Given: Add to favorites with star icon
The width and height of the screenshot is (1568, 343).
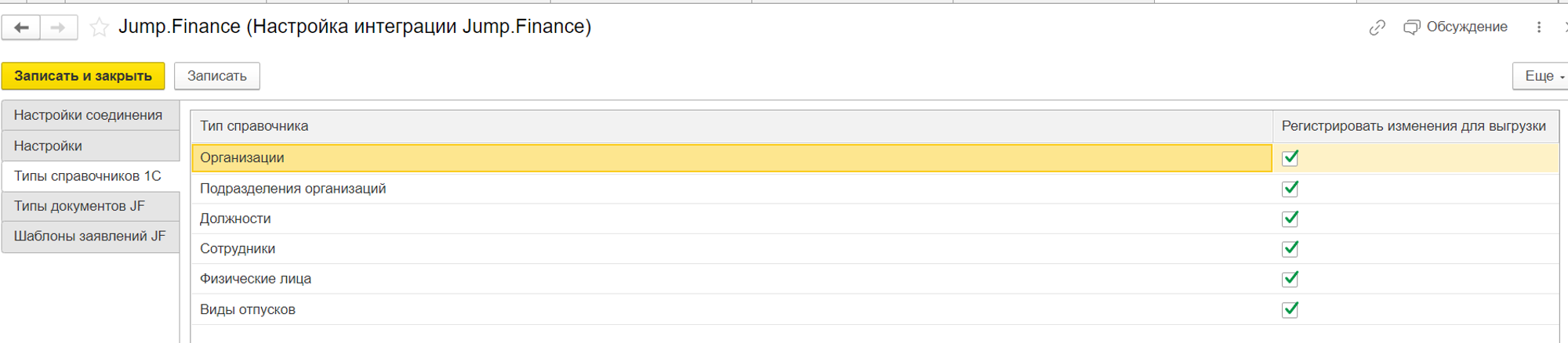Looking at the screenshot, I should [99, 27].
